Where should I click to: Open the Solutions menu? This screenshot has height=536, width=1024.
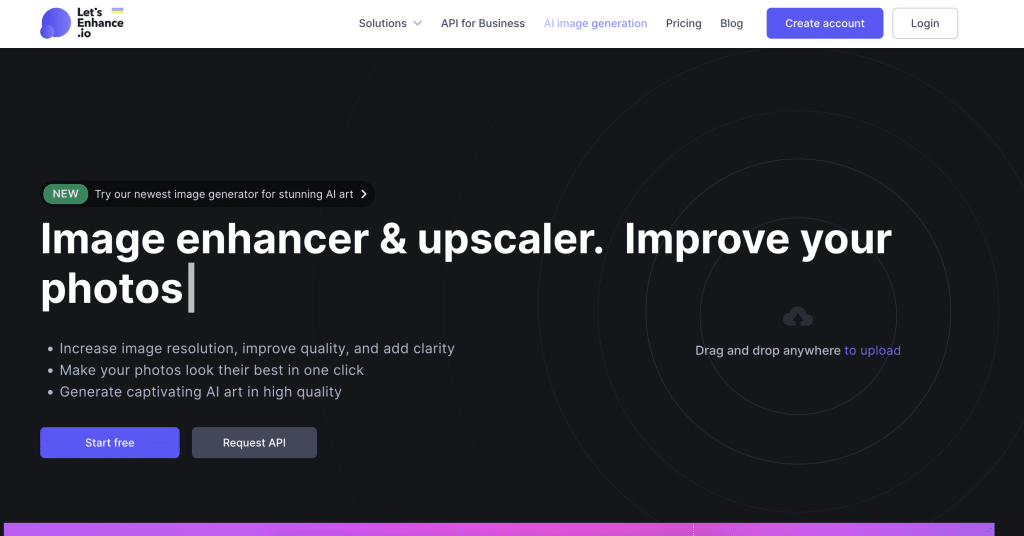click(383, 23)
